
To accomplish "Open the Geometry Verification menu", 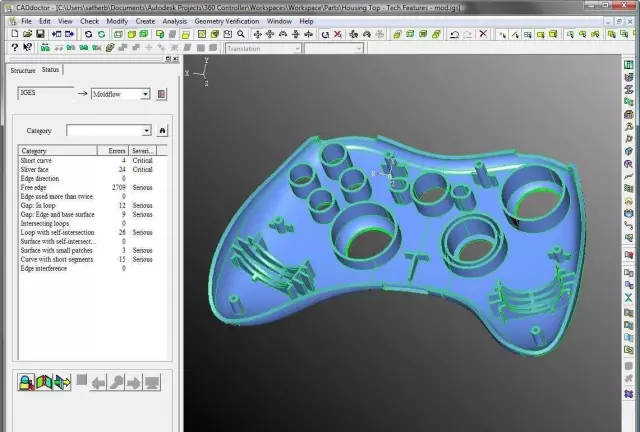I will click(x=227, y=21).
